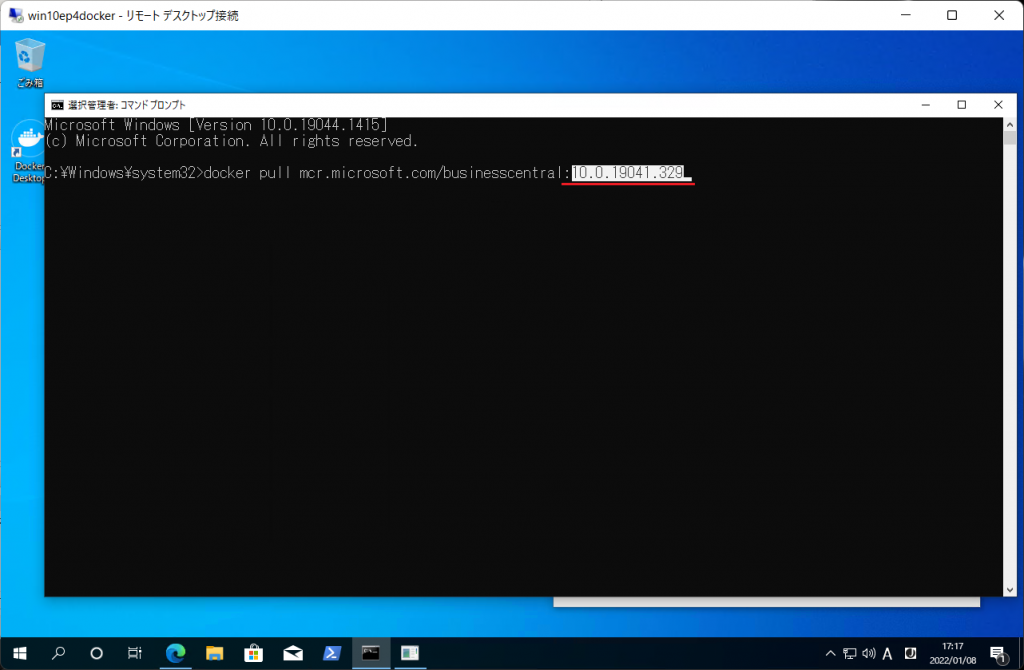
Task: Minimize the Remote Desktop connection window
Action: click(905, 15)
